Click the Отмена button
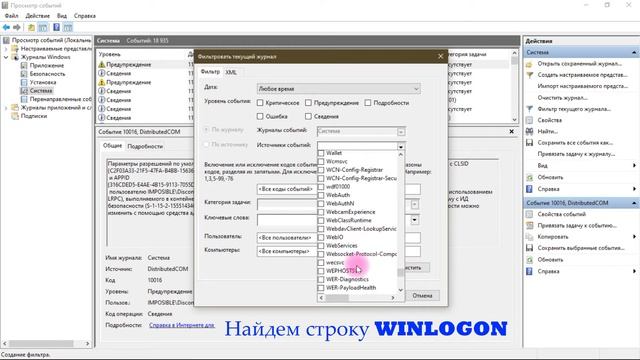The height and width of the screenshot is (360, 640). tap(422, 295)
